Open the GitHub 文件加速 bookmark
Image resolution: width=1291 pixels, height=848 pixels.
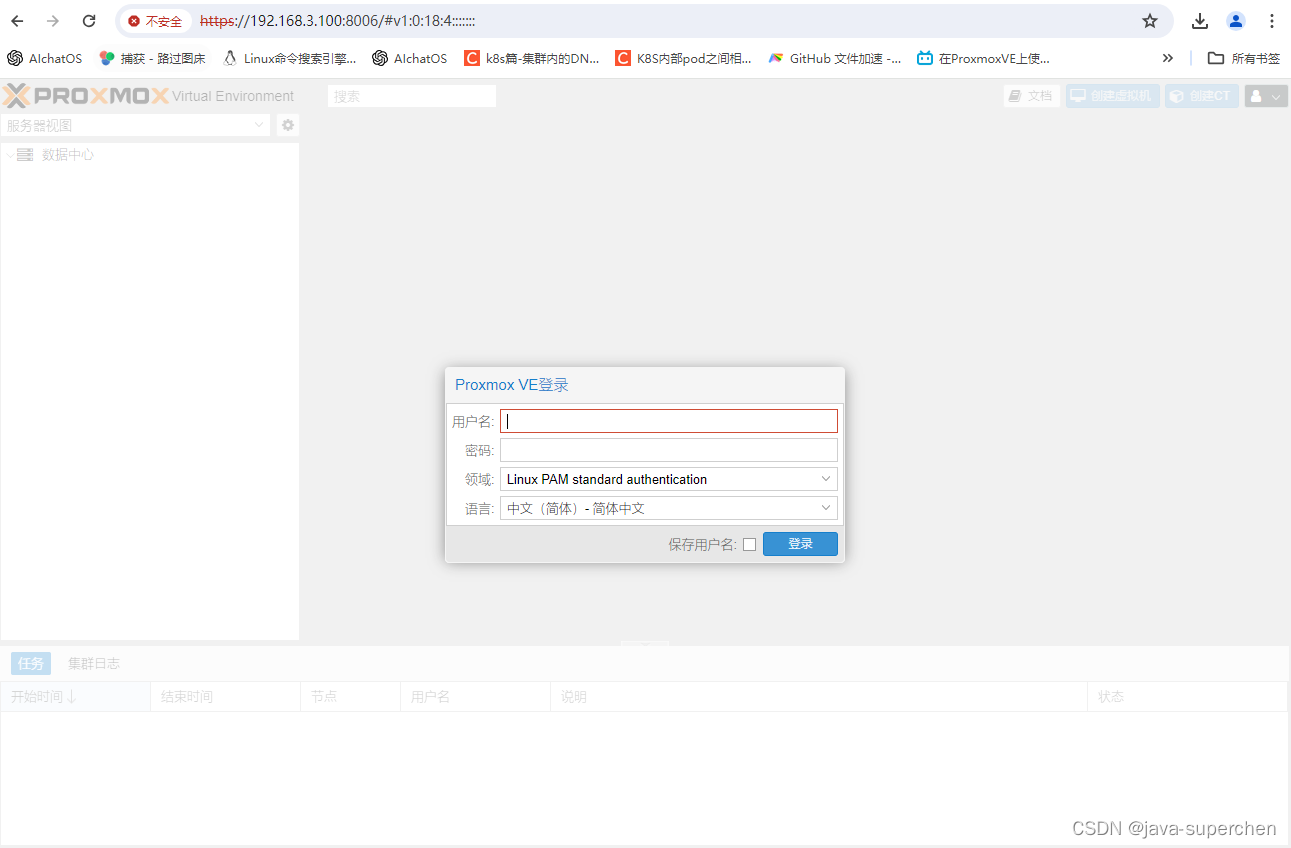pyautogui.click(x=834, y=58)
